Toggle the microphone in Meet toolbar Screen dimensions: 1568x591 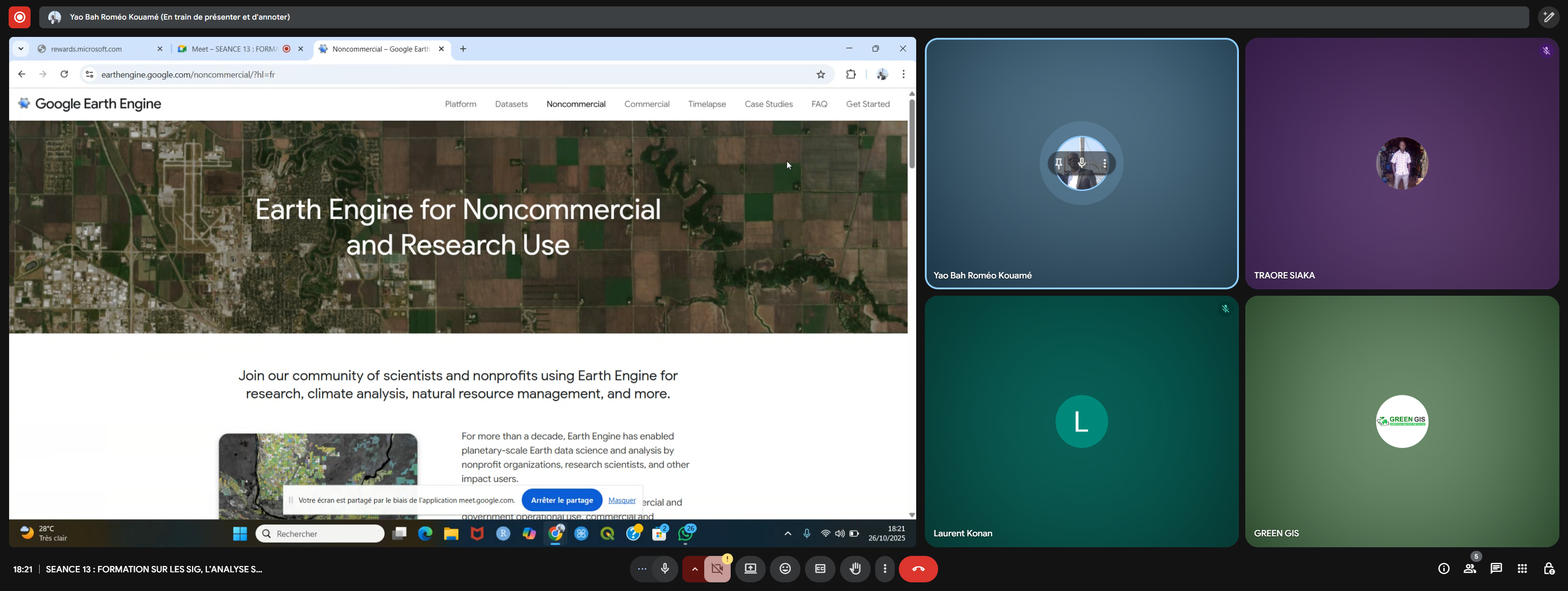(x=665, y=569)
